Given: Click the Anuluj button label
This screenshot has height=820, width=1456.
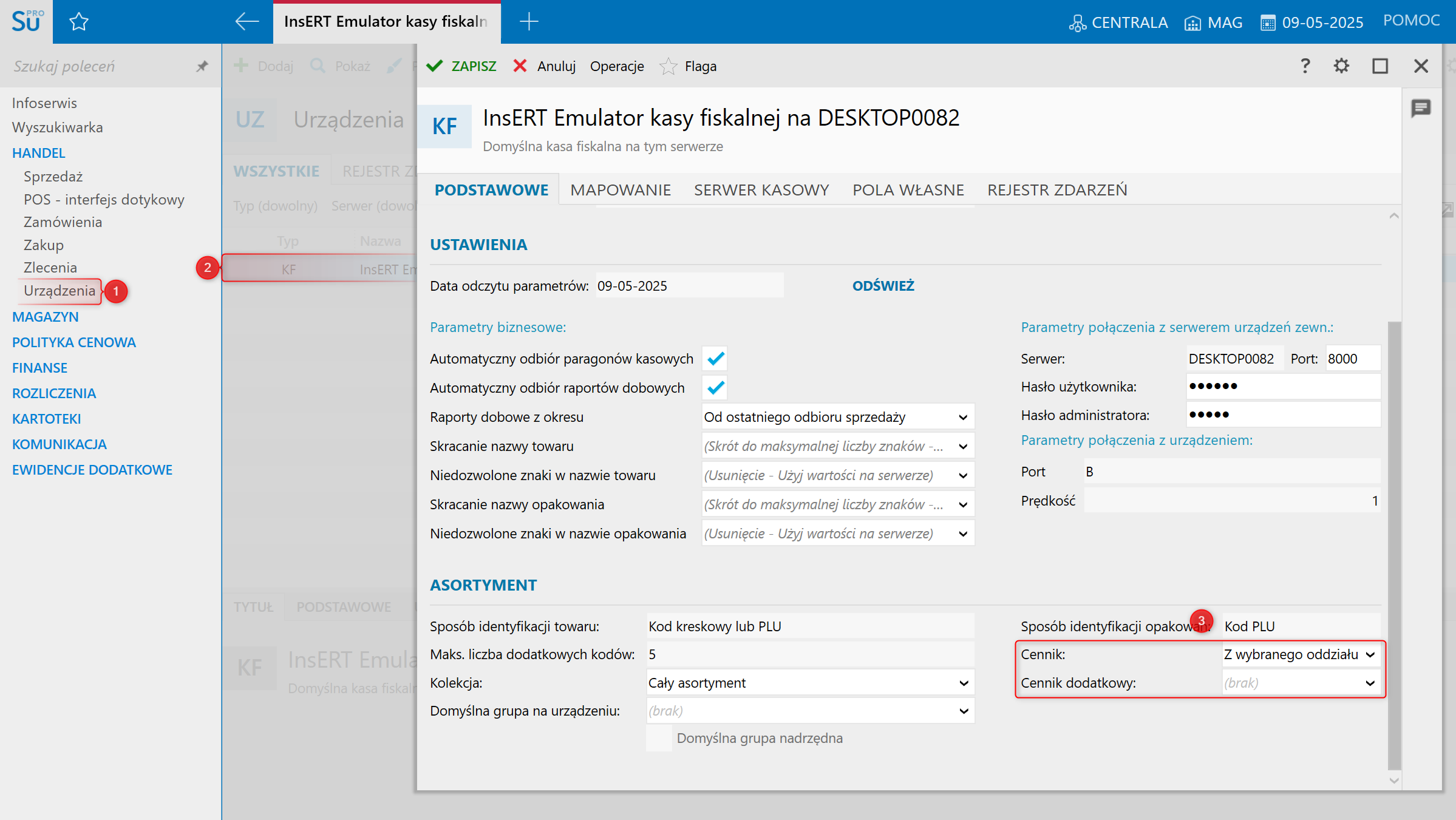Looking at the screenshot, I should (556, 66).
